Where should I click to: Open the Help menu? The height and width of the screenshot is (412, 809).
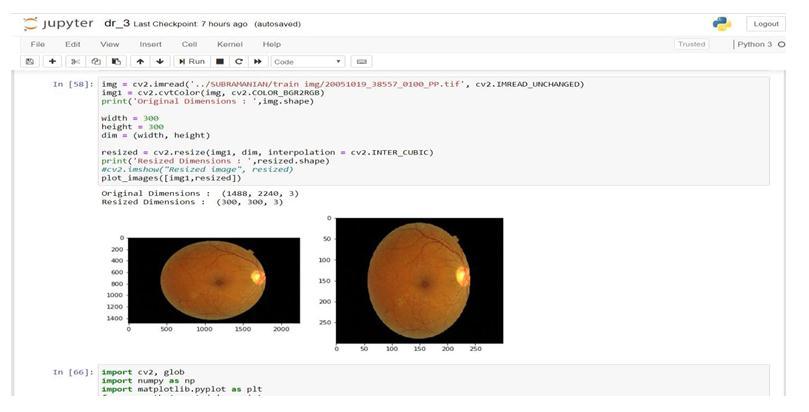point(272,44)
